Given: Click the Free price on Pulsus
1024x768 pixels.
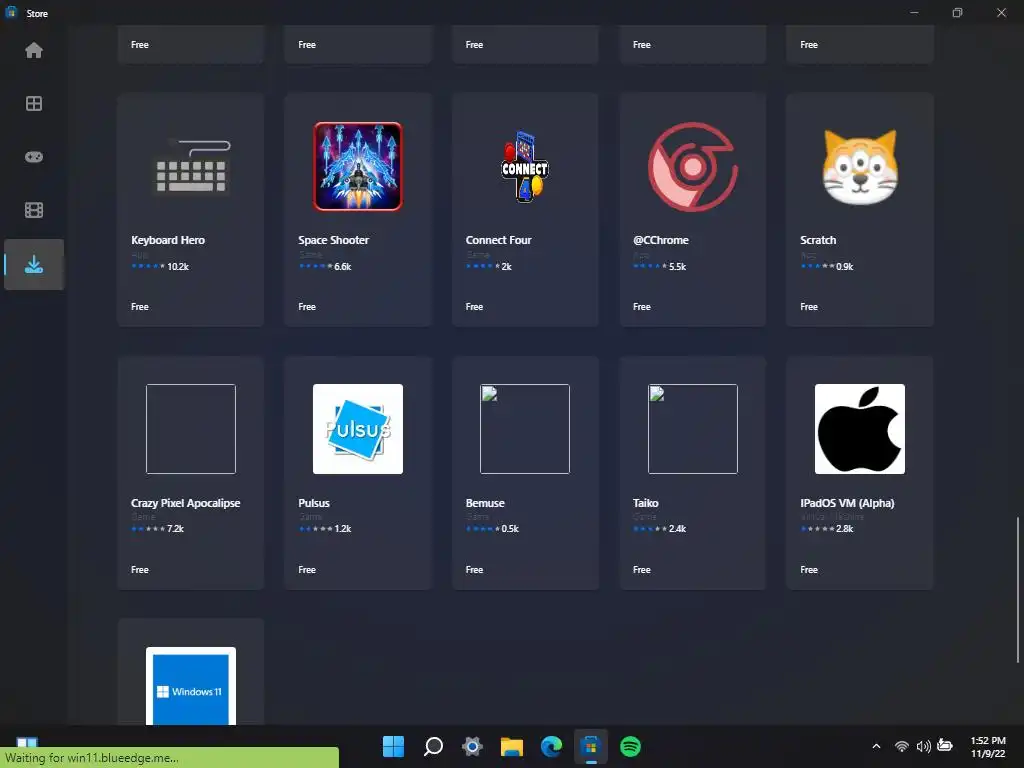Looking at the screenshot, I should [307, 569].
